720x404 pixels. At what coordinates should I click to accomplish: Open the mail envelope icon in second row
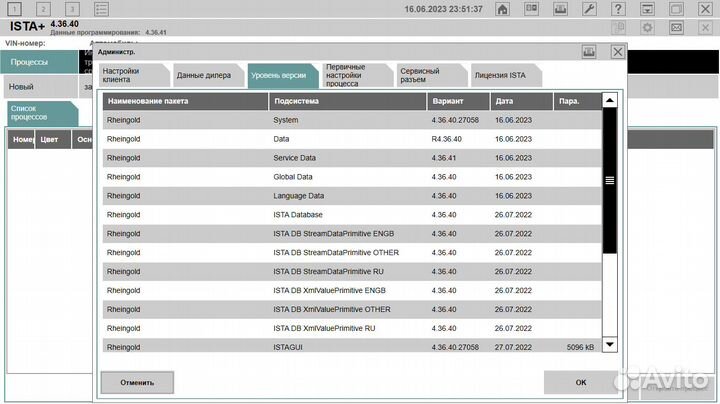(x=676, y=28)
